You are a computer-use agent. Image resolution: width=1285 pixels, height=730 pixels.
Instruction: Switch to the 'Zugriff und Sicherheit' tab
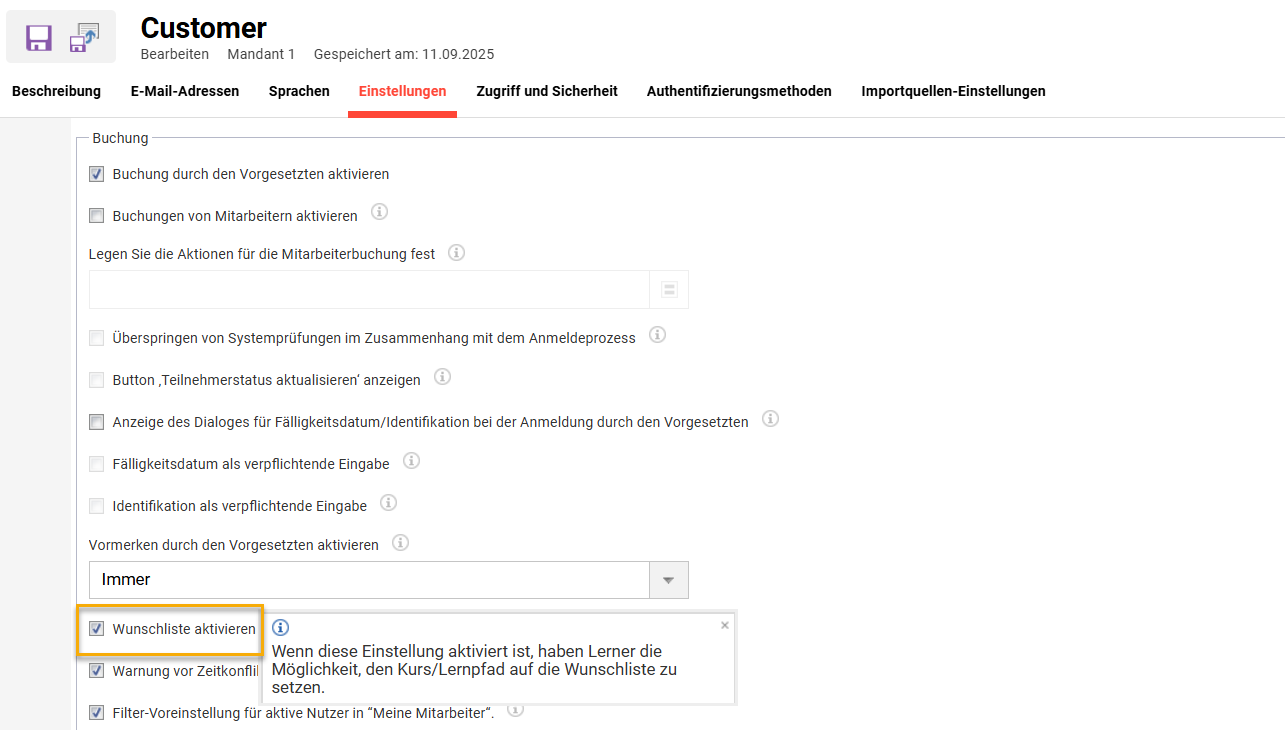[x=546, y=91]
